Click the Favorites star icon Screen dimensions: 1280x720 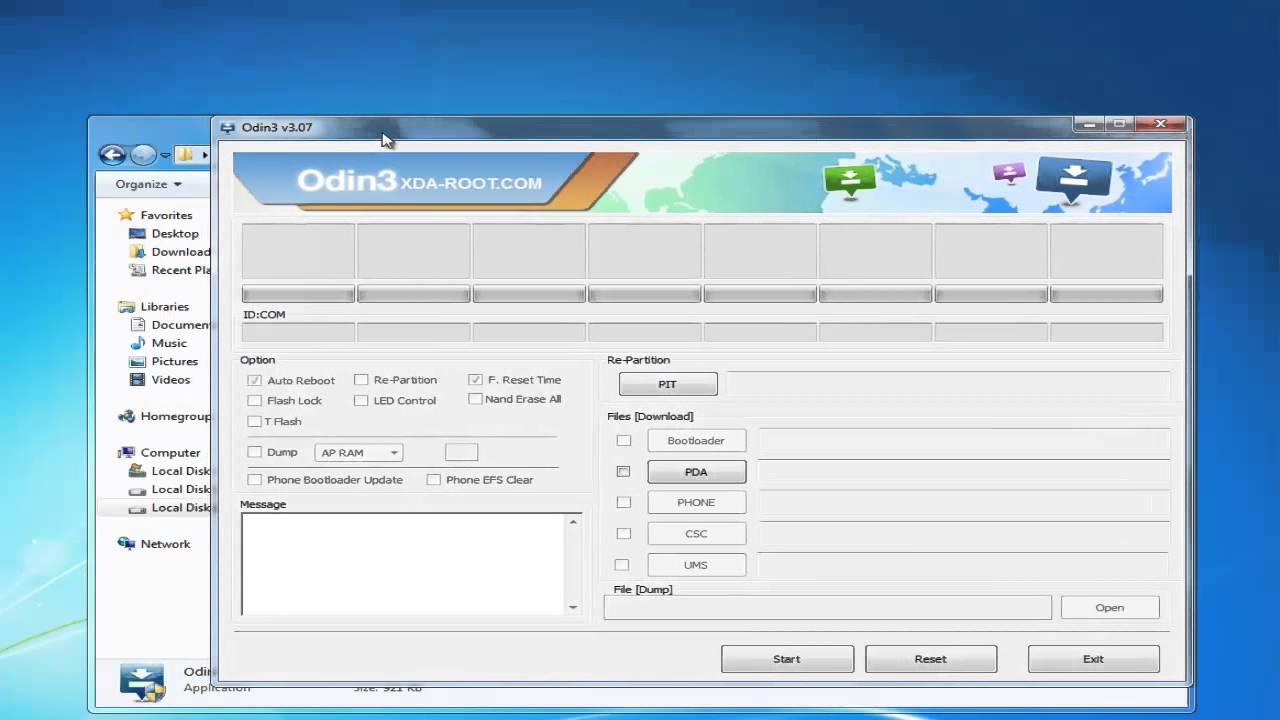click(126, 215)
